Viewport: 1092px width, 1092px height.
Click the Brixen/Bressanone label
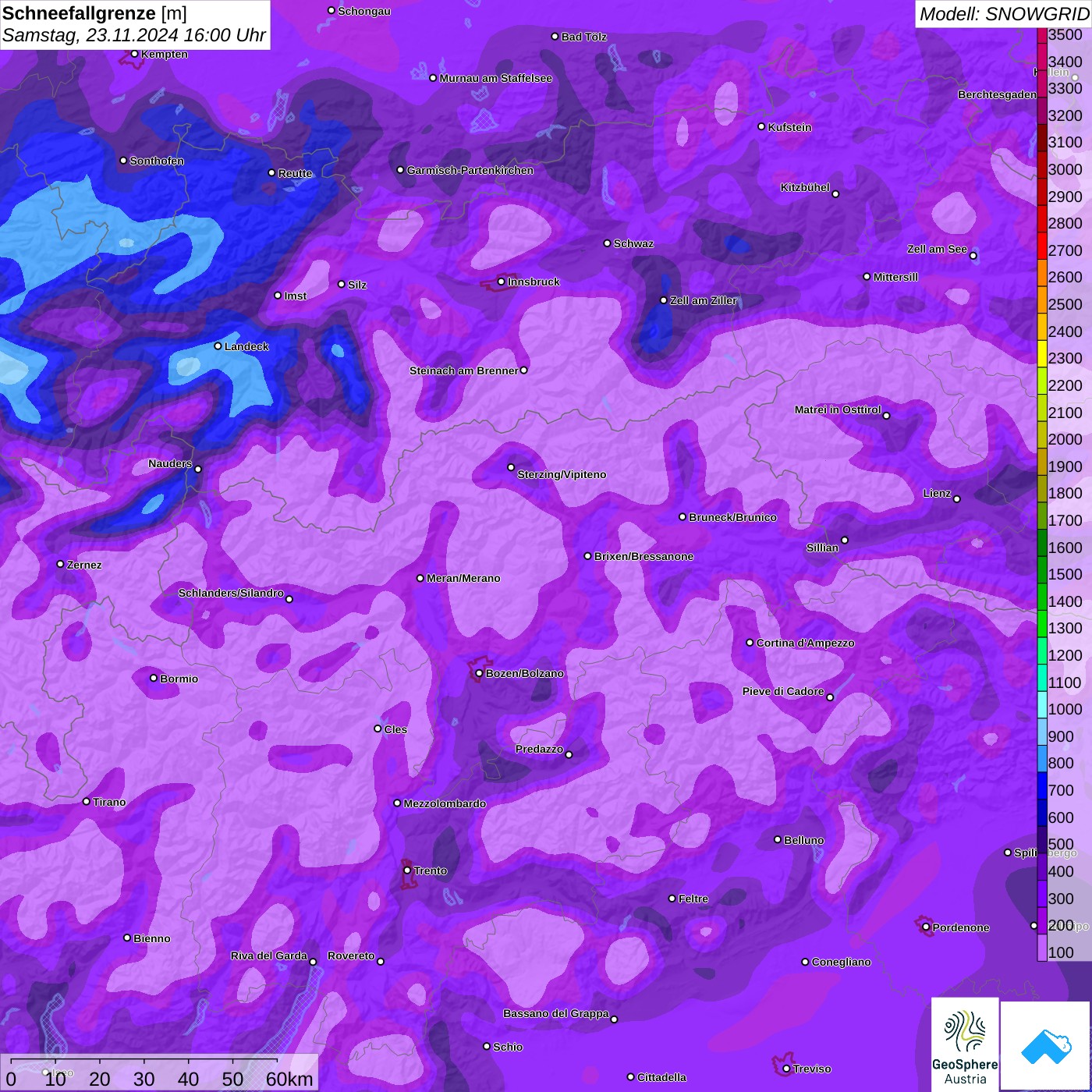tap(643, 556)
